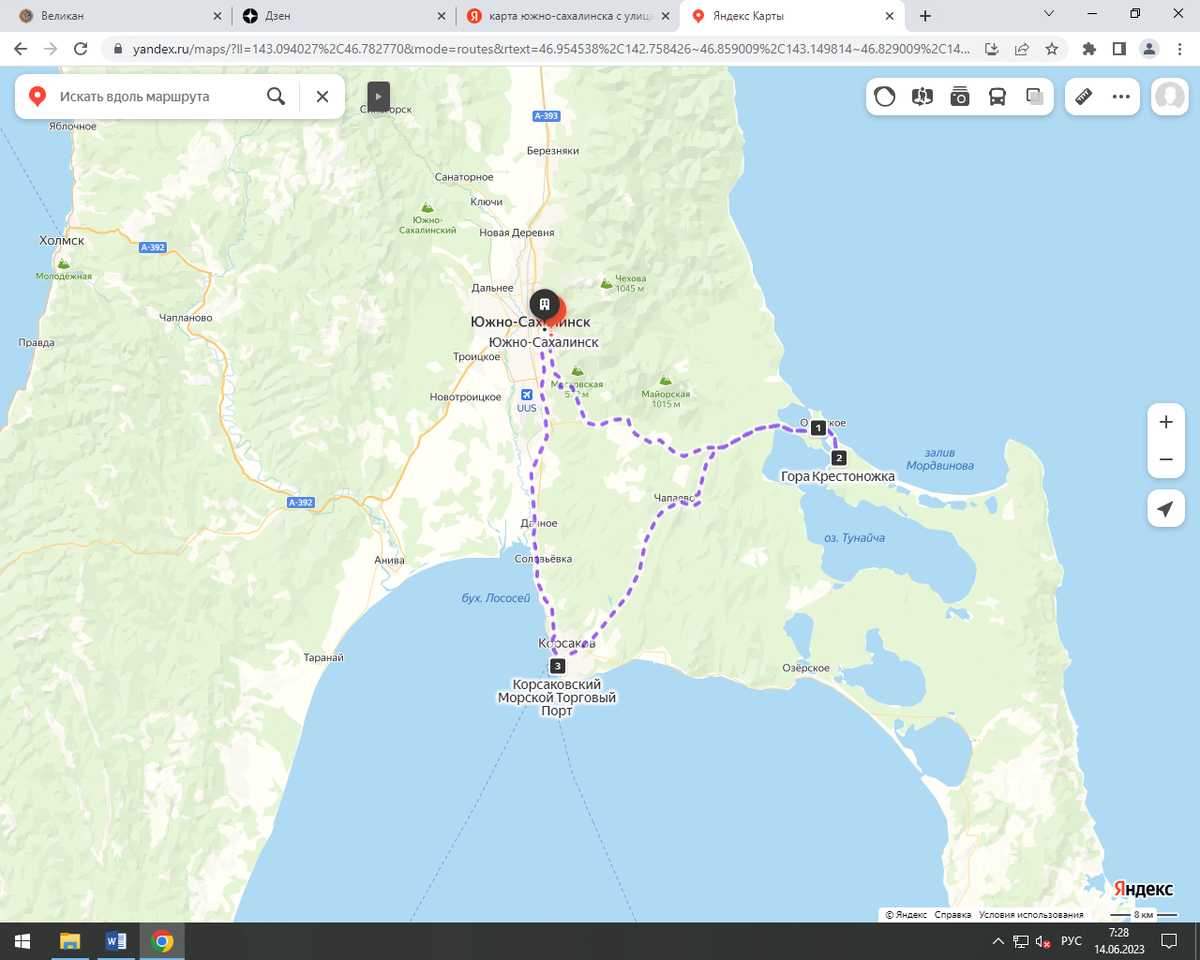Switch the РУС input language indicator
The image size is (1200, 960).
pos(1071,941)
